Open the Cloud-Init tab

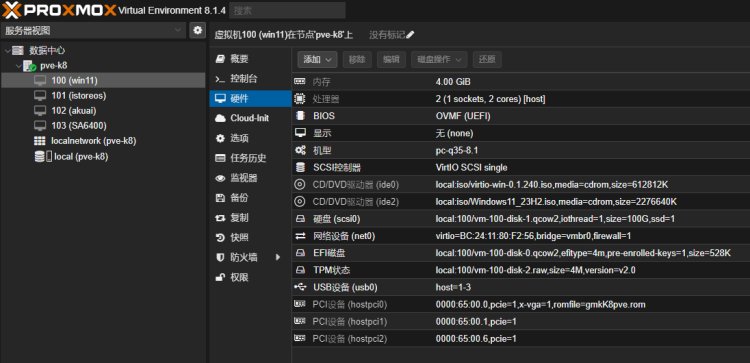click(x=251, y=118)
